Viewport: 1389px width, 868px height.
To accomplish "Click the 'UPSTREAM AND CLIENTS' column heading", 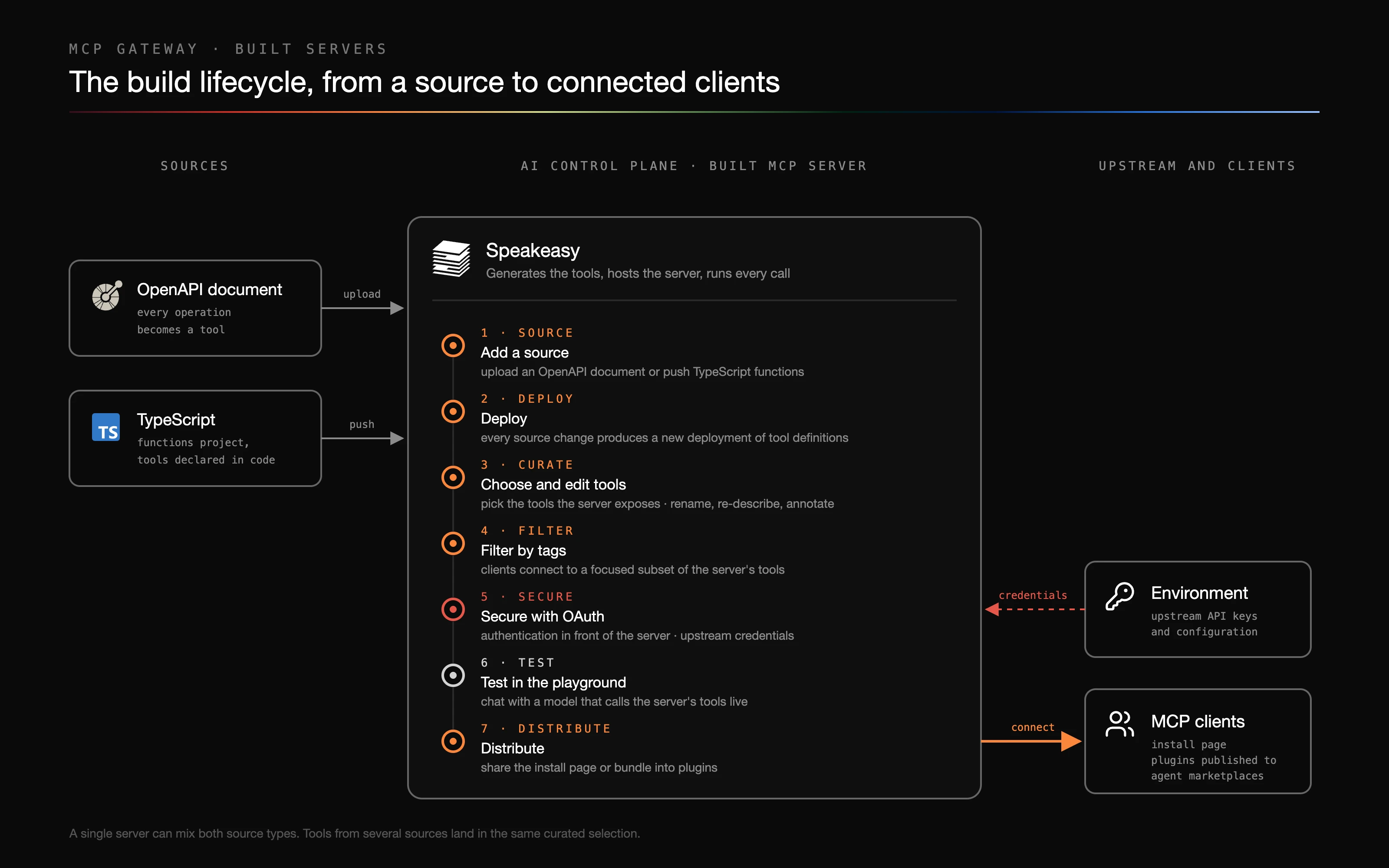I will tap(1197, 166).
